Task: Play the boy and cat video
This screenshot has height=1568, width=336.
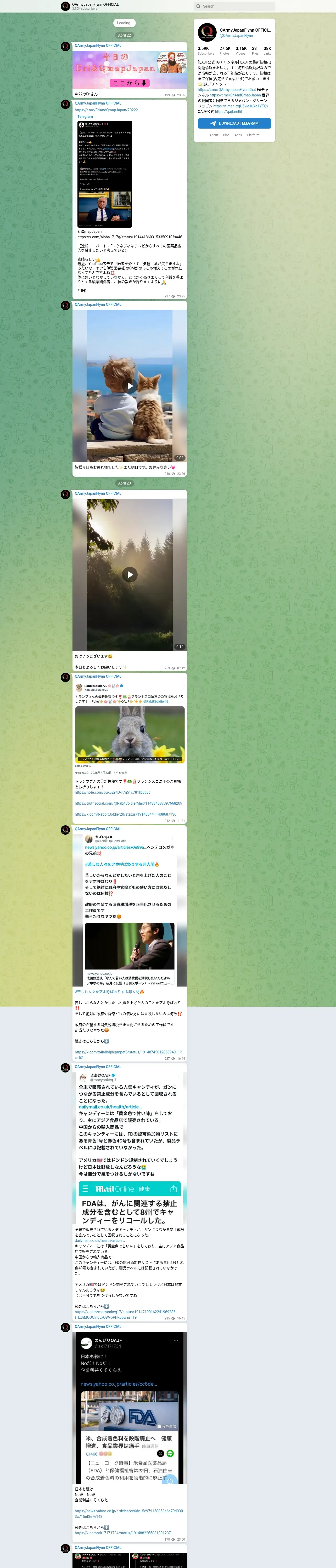Action: [129, 386]
